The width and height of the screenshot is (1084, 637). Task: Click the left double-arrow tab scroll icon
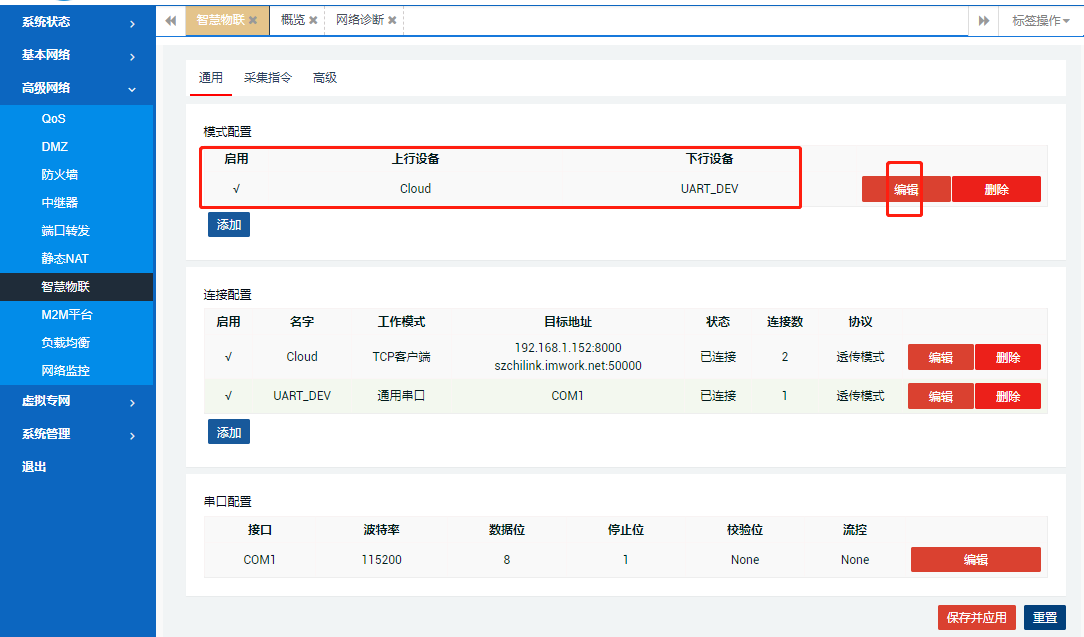170,19
